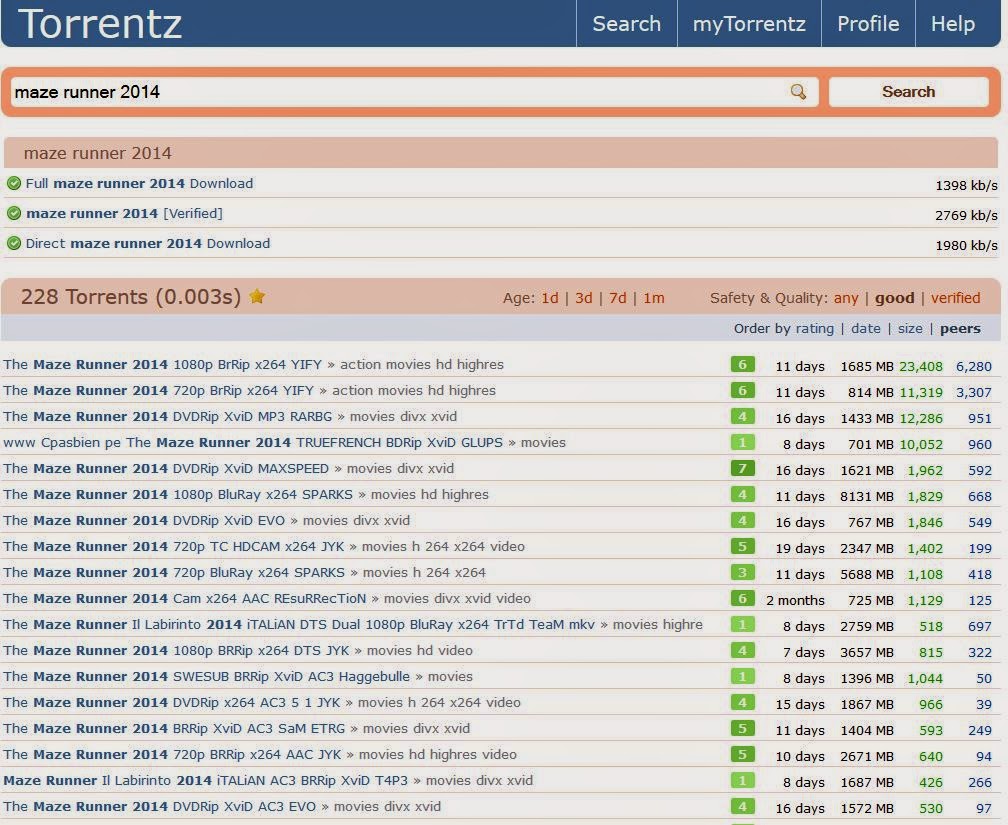Open Maze Runner DVDRip XviD EVO (767 MB)

[144, 520]
